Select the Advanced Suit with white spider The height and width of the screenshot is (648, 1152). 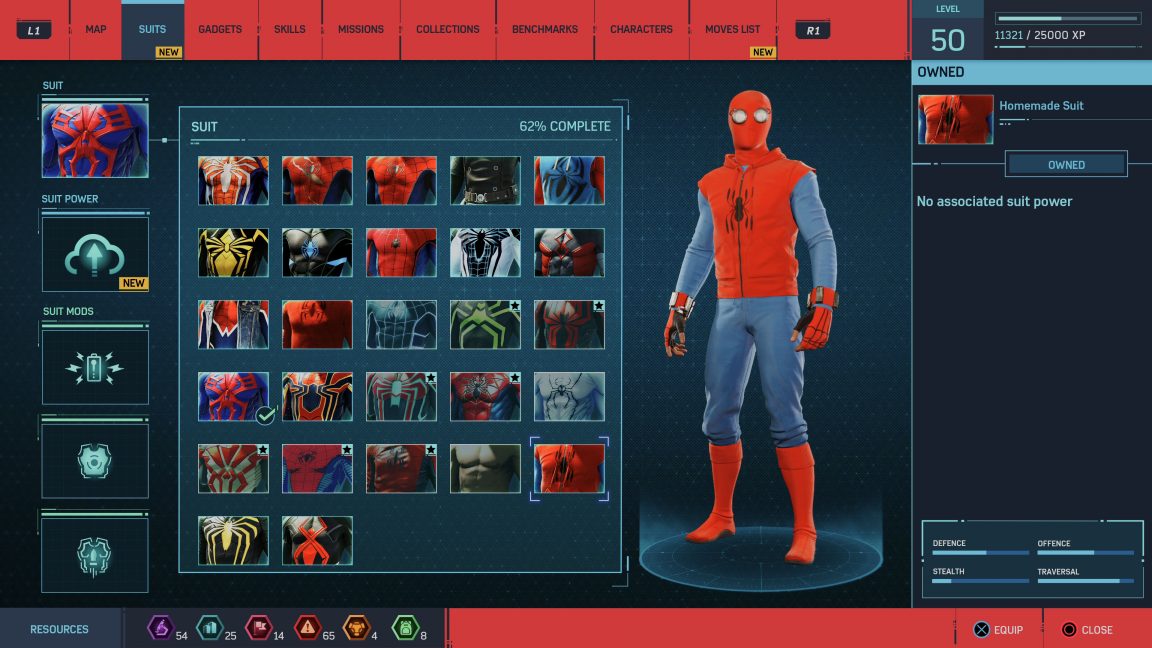[233, 180]
